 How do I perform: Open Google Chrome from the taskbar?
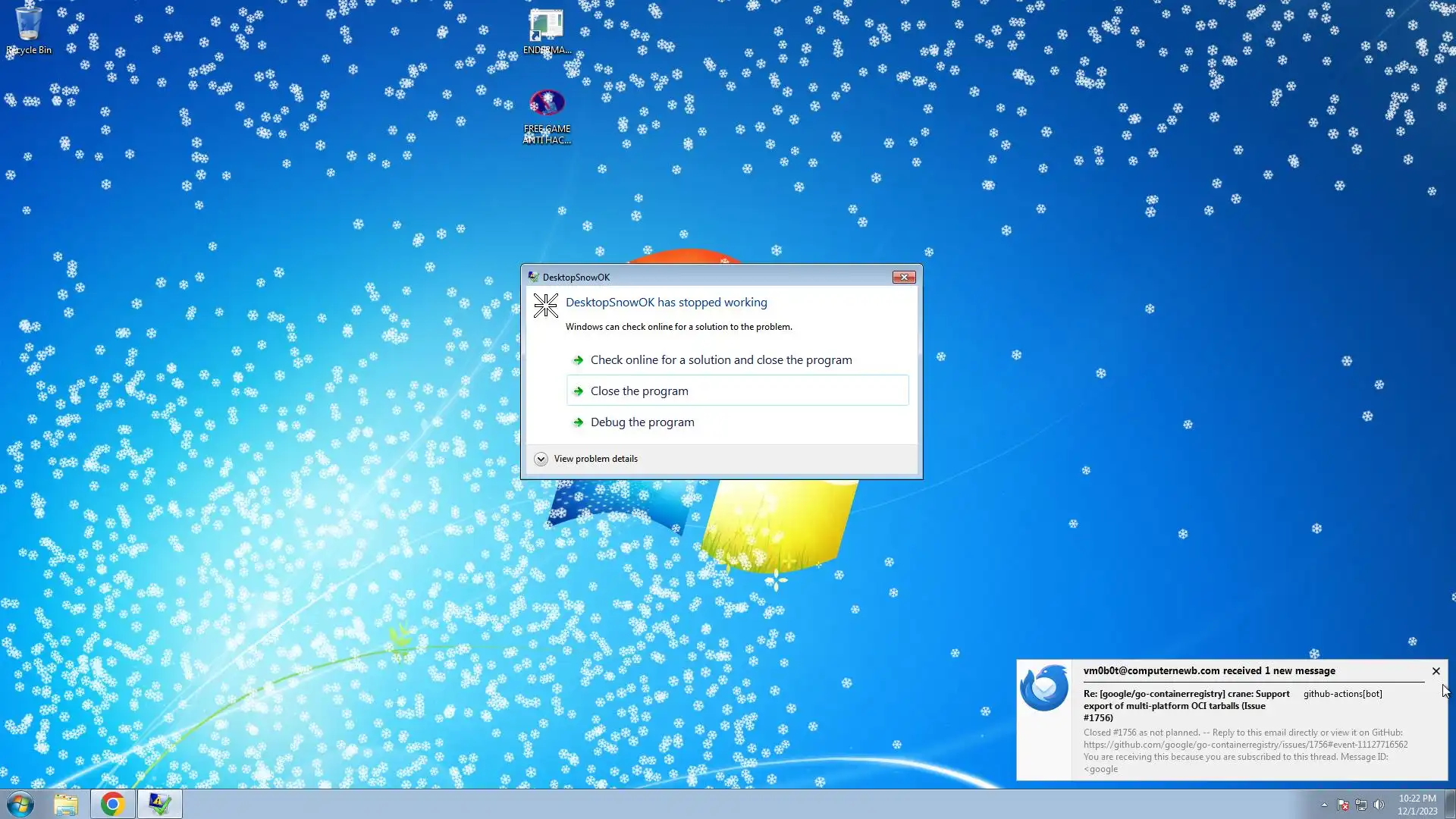113,804
